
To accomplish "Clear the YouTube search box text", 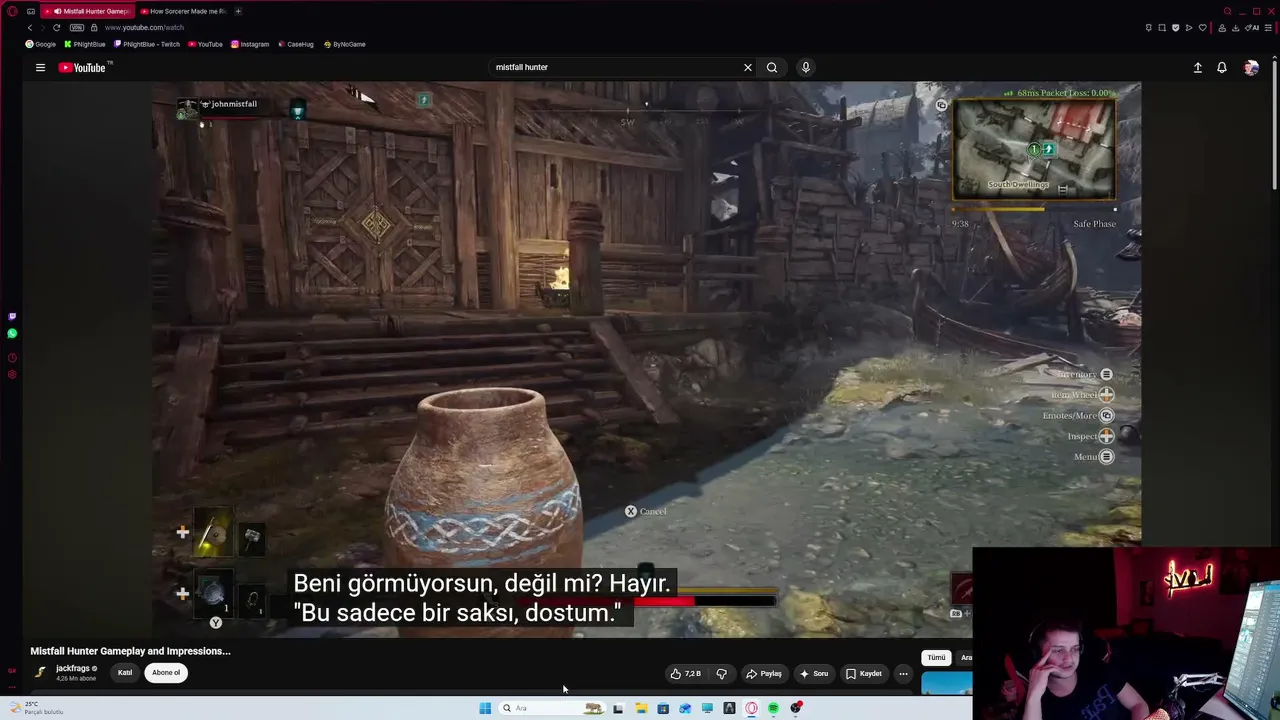I will [747, 67].
